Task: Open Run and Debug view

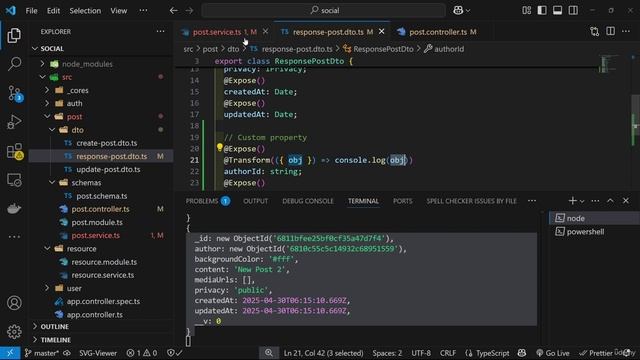Action: 14,122
